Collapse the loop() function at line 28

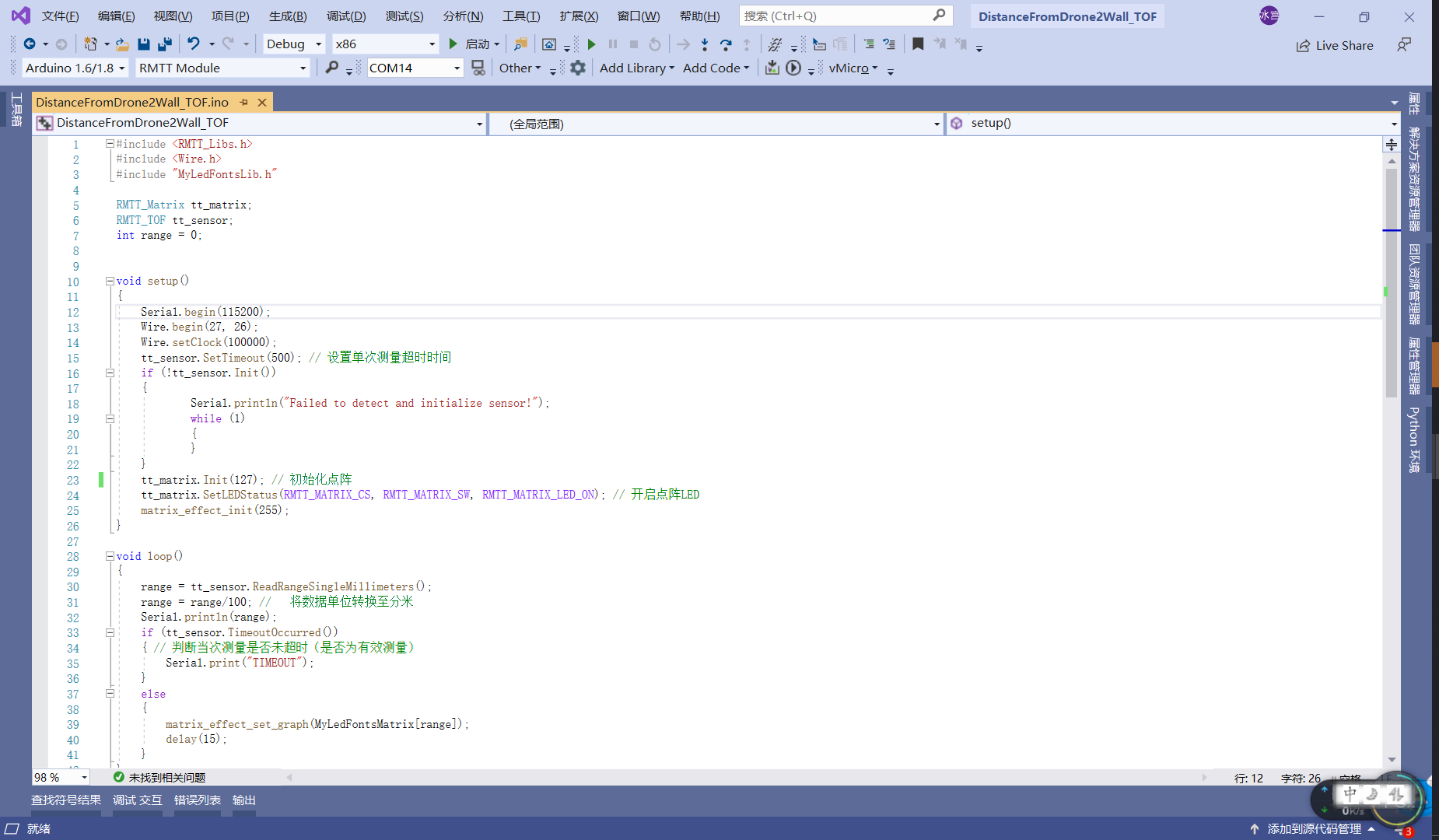point(110,556)
